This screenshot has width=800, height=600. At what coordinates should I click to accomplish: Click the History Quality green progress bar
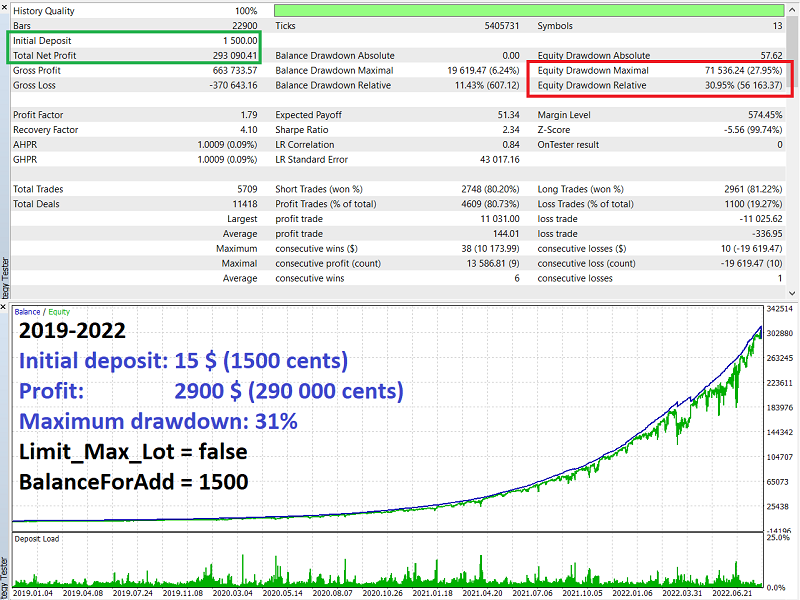pyautogui.click(x=529, y=11)
